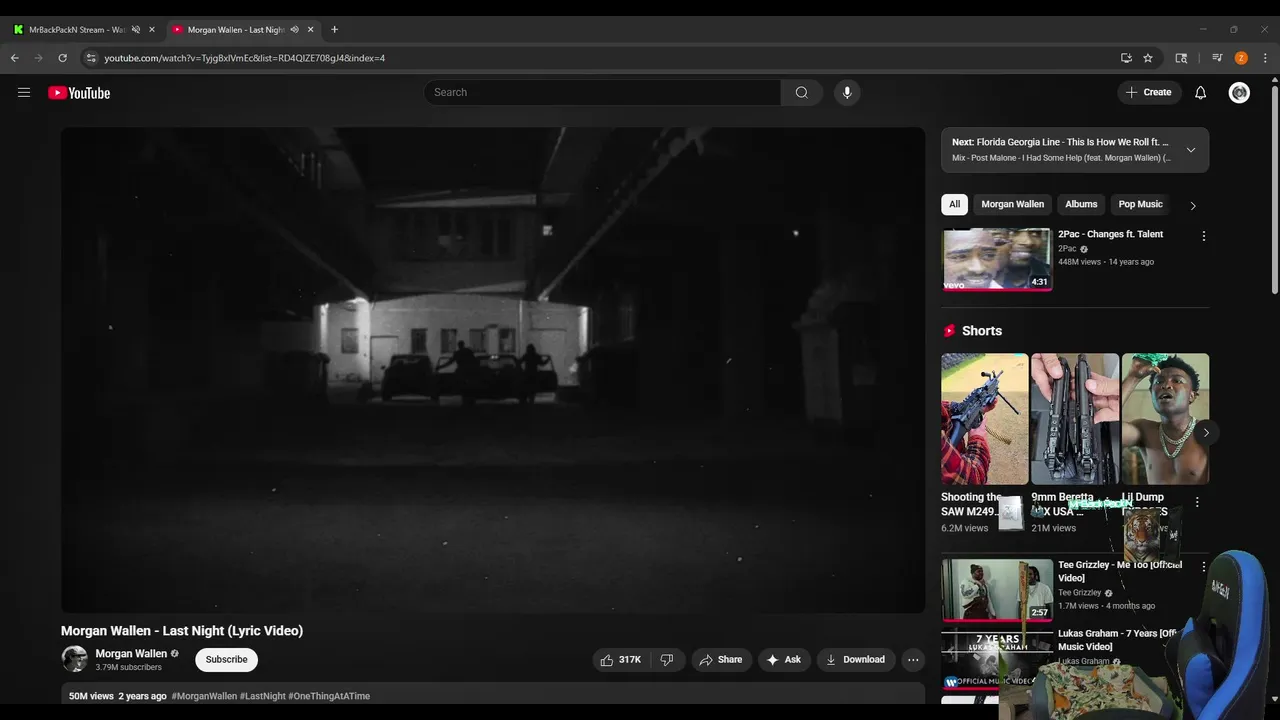Open the Create button
This screenshot has height=720, width=1280.
pyautogui.click(x=1148, y=92)
